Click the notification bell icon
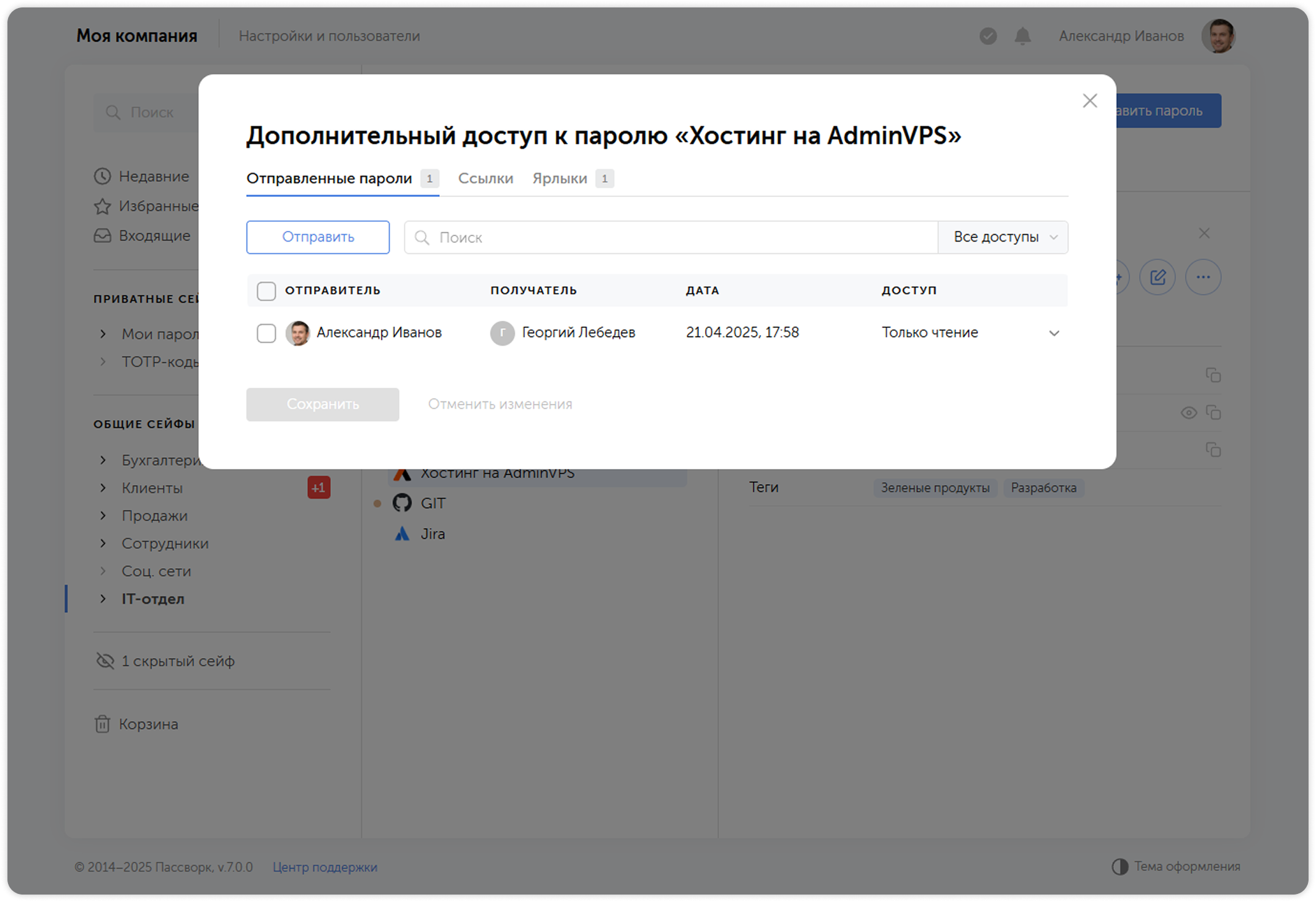Viewport: 1316px width, 902px height. click(1023, 36)
